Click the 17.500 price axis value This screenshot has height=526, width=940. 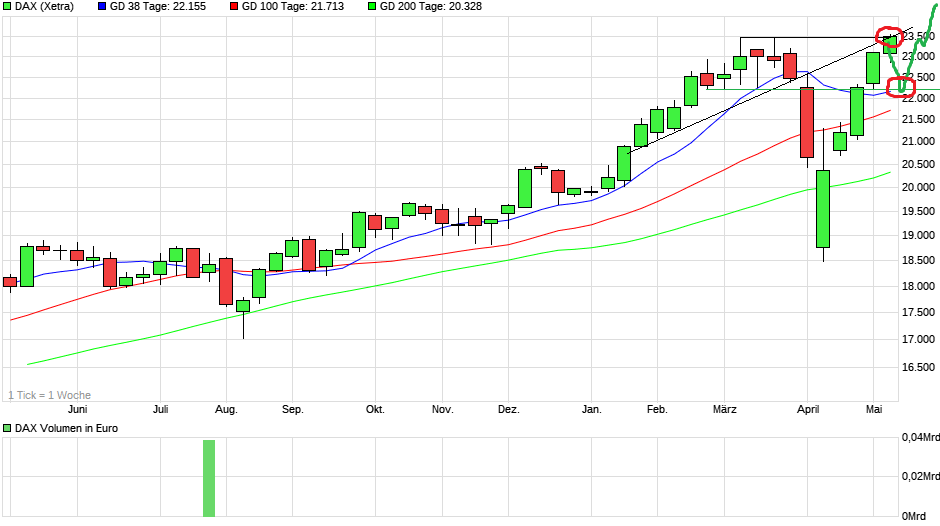point(918,312)
